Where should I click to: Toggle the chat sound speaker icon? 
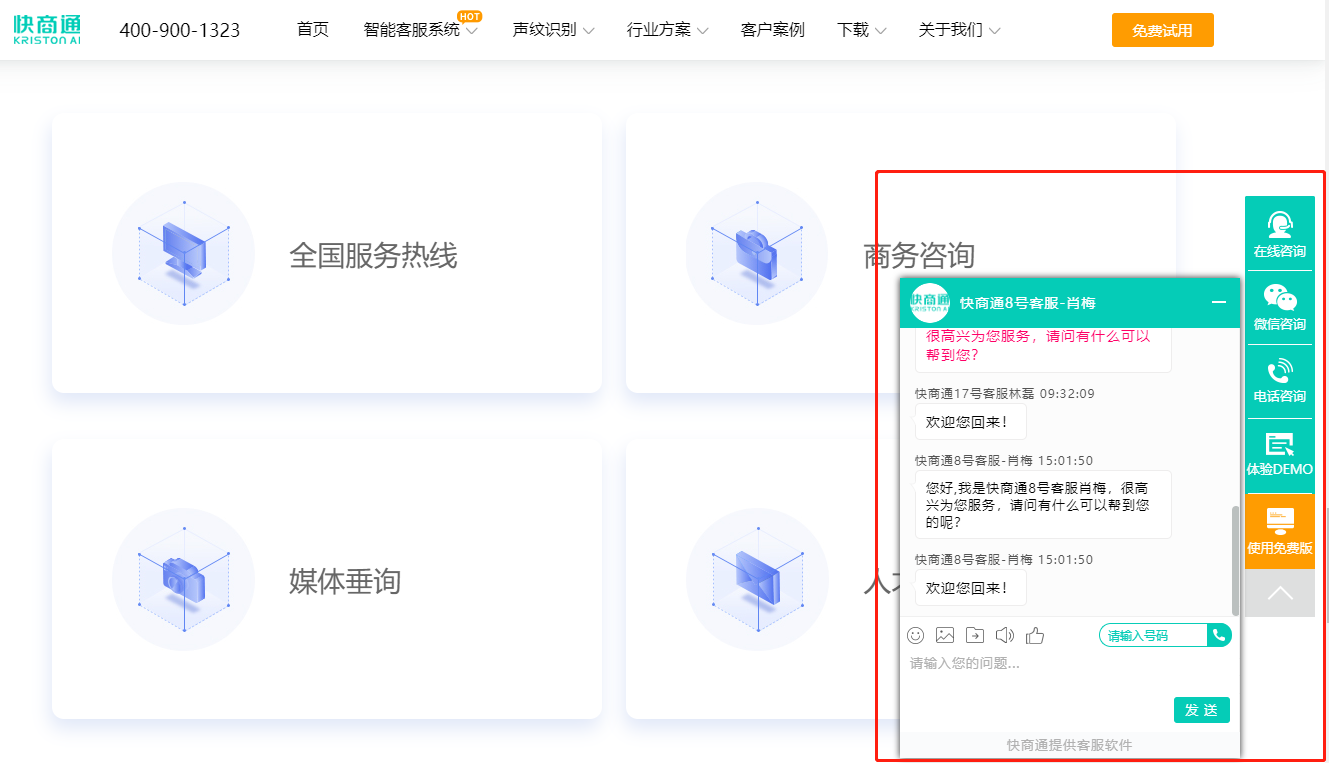point(1005,635)
